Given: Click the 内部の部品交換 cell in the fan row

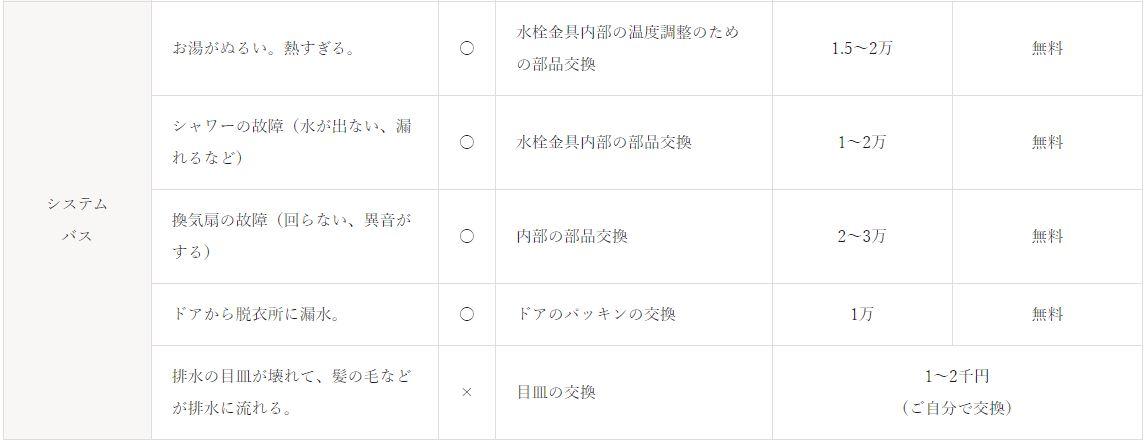Looking at the screenshot, I should tap(572, 237).
